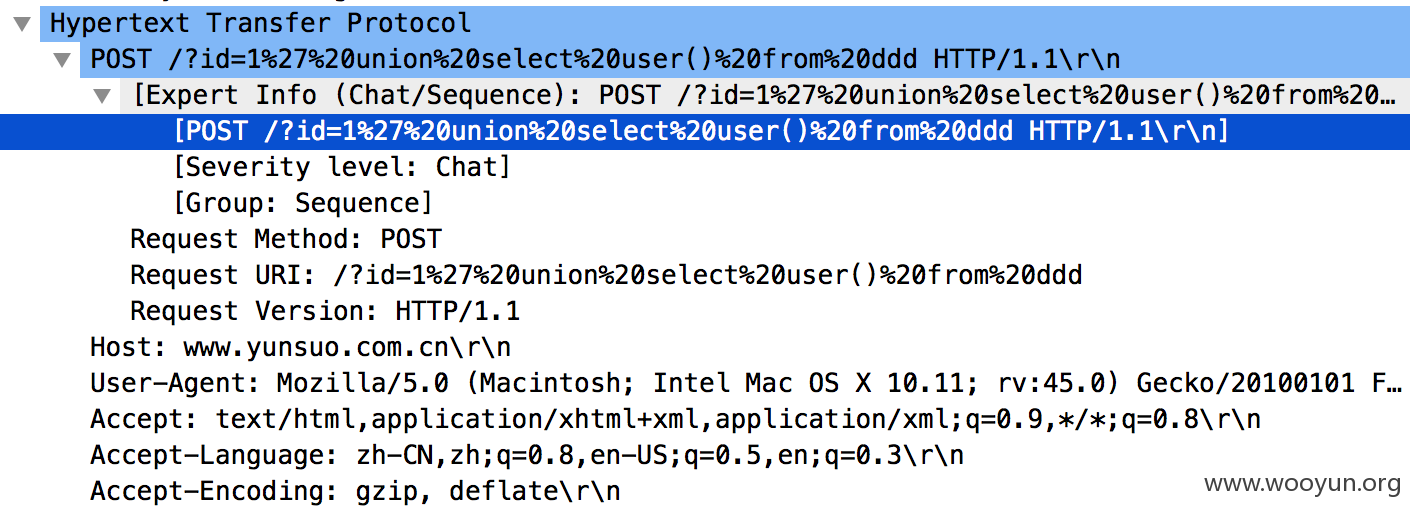The width and height of the screenshot is (1410, 512).
Task: Collapse the POST request line disclosure triangle
Action: [62, 60]
